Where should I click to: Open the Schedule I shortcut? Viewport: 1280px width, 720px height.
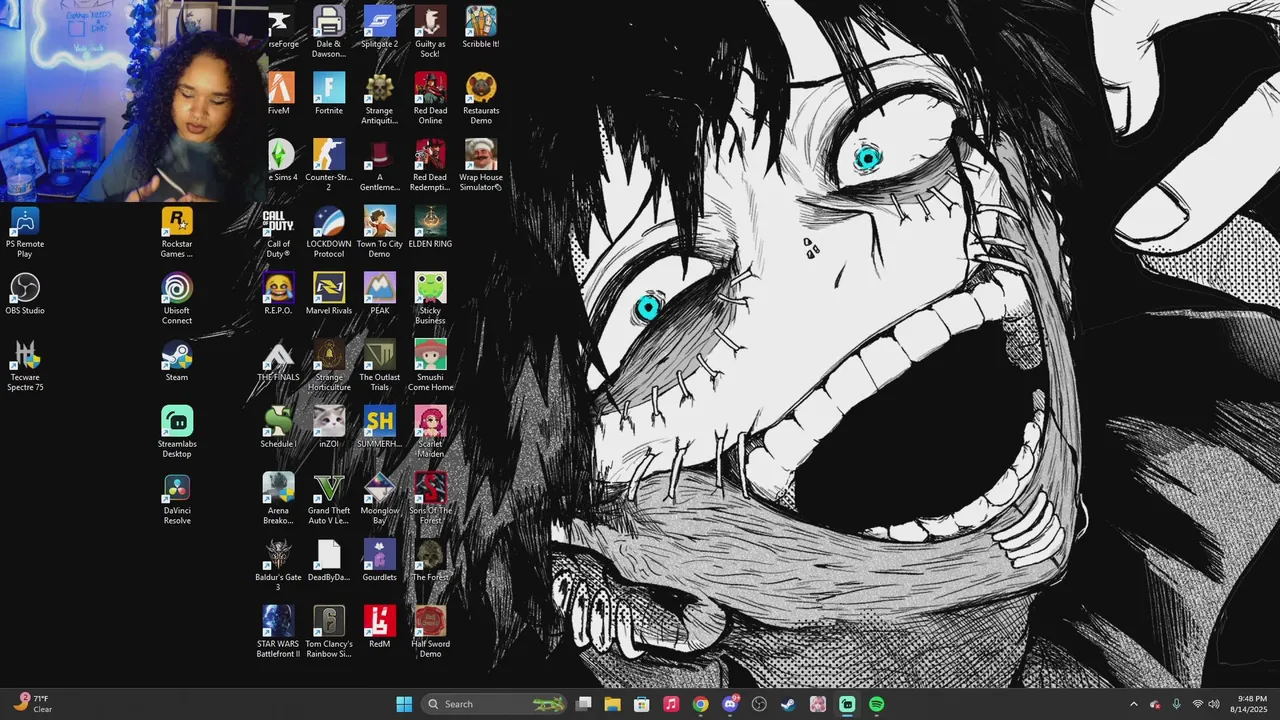coord(278,427)
